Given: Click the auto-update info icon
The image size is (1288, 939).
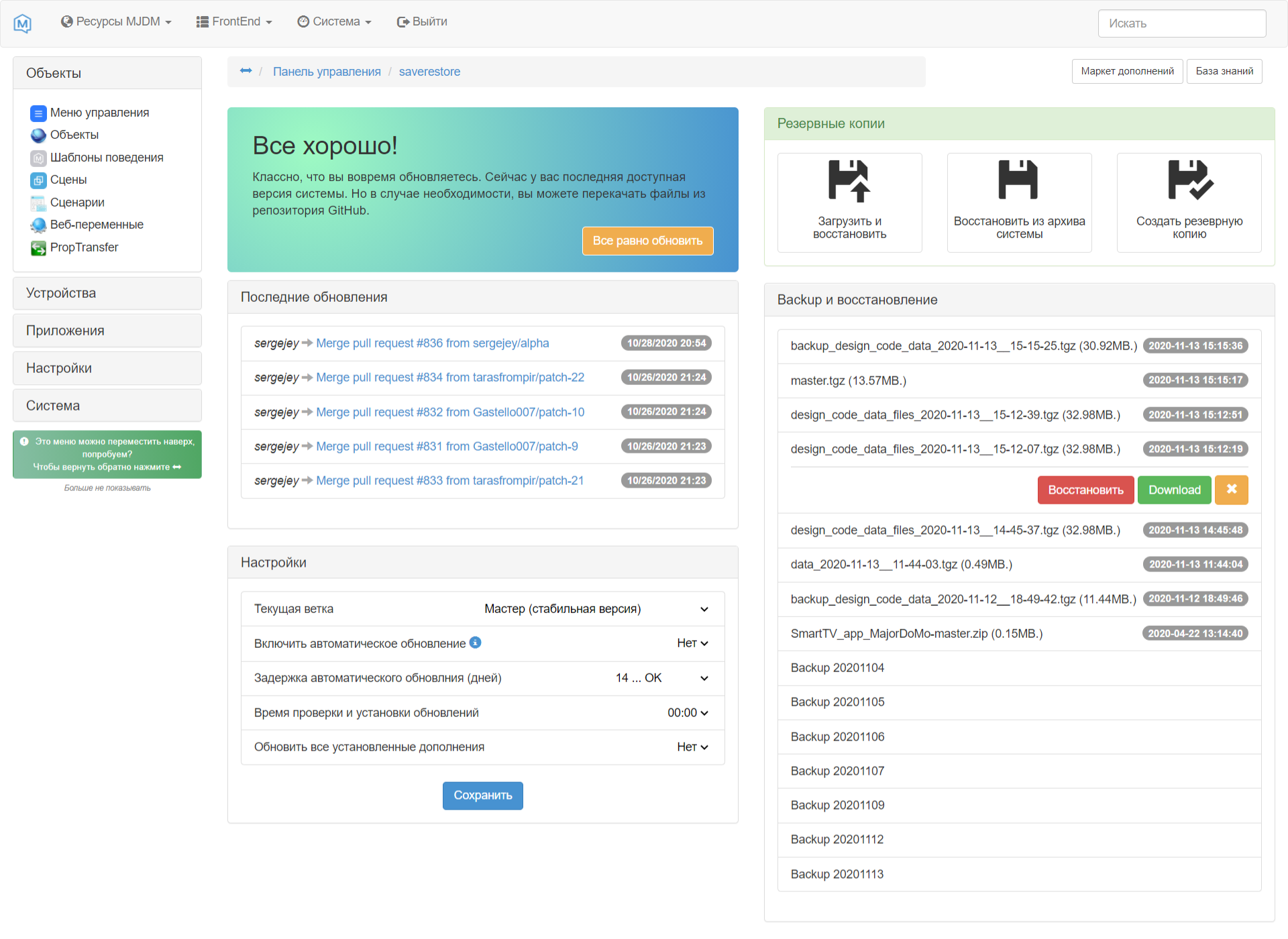Looking at the screenshot, I should pyautogui.click(x=475, y=643).
